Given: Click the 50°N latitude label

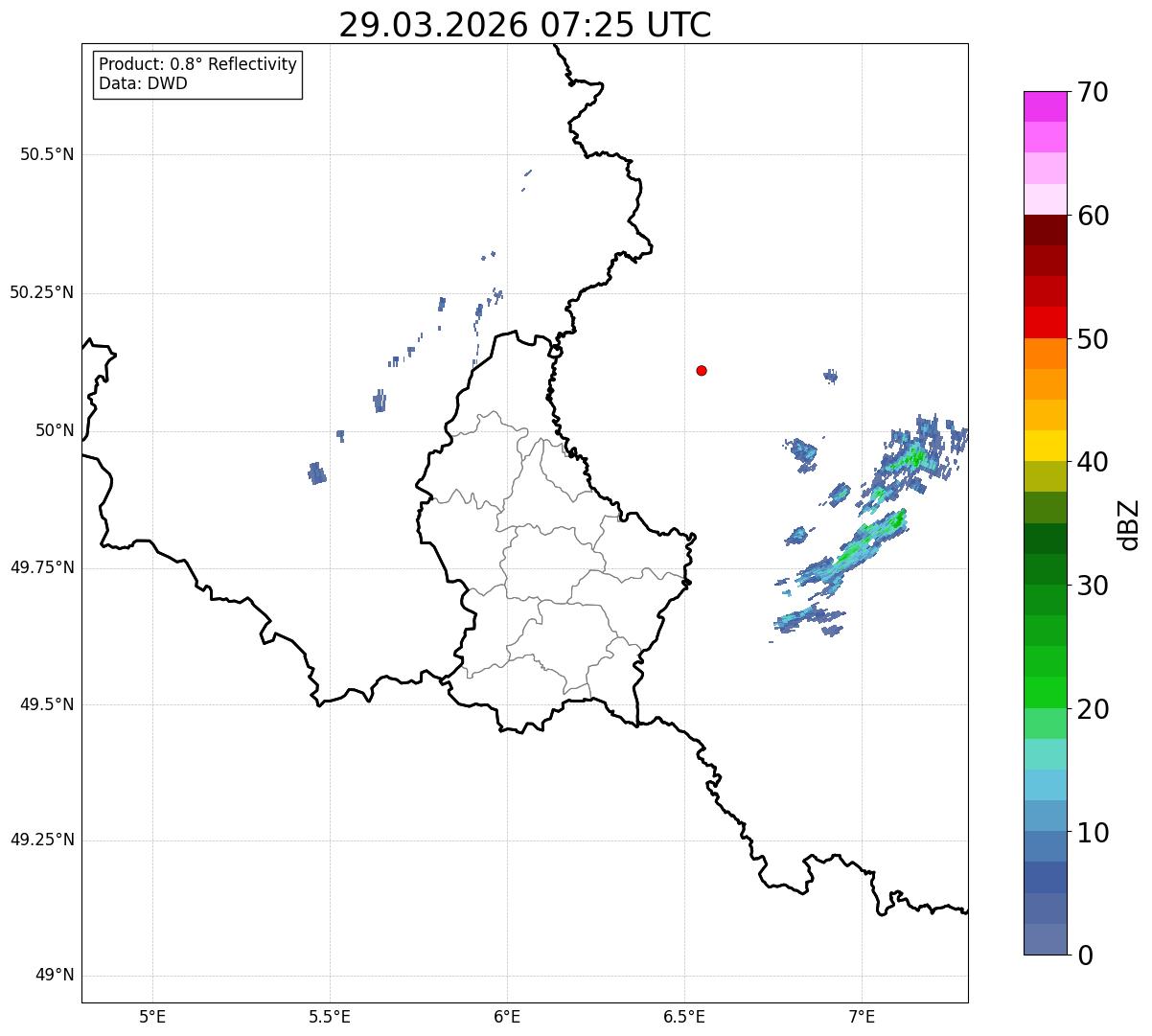Looking at the screenshot, I should tap(55, 430).
